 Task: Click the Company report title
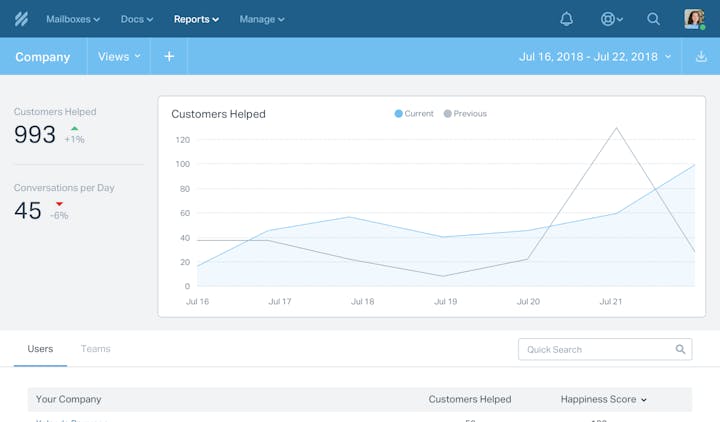[x=43, y=57]
